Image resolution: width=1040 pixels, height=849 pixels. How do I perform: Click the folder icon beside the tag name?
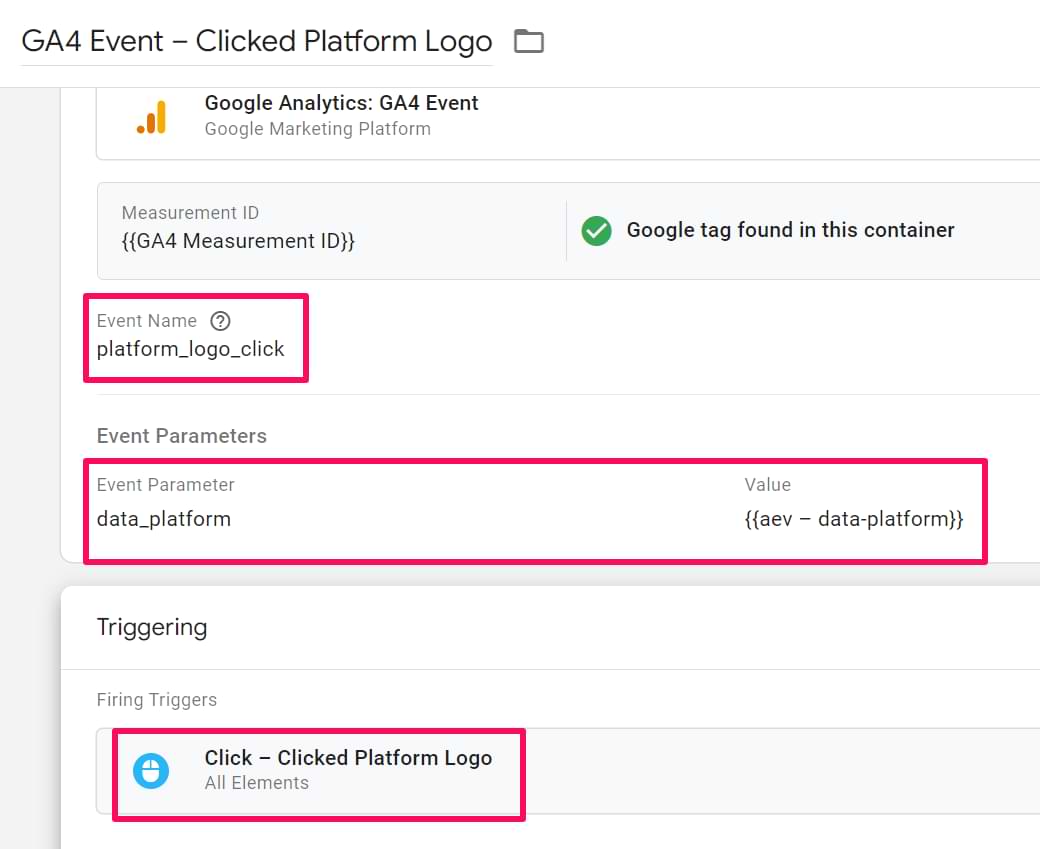point(528,41)
